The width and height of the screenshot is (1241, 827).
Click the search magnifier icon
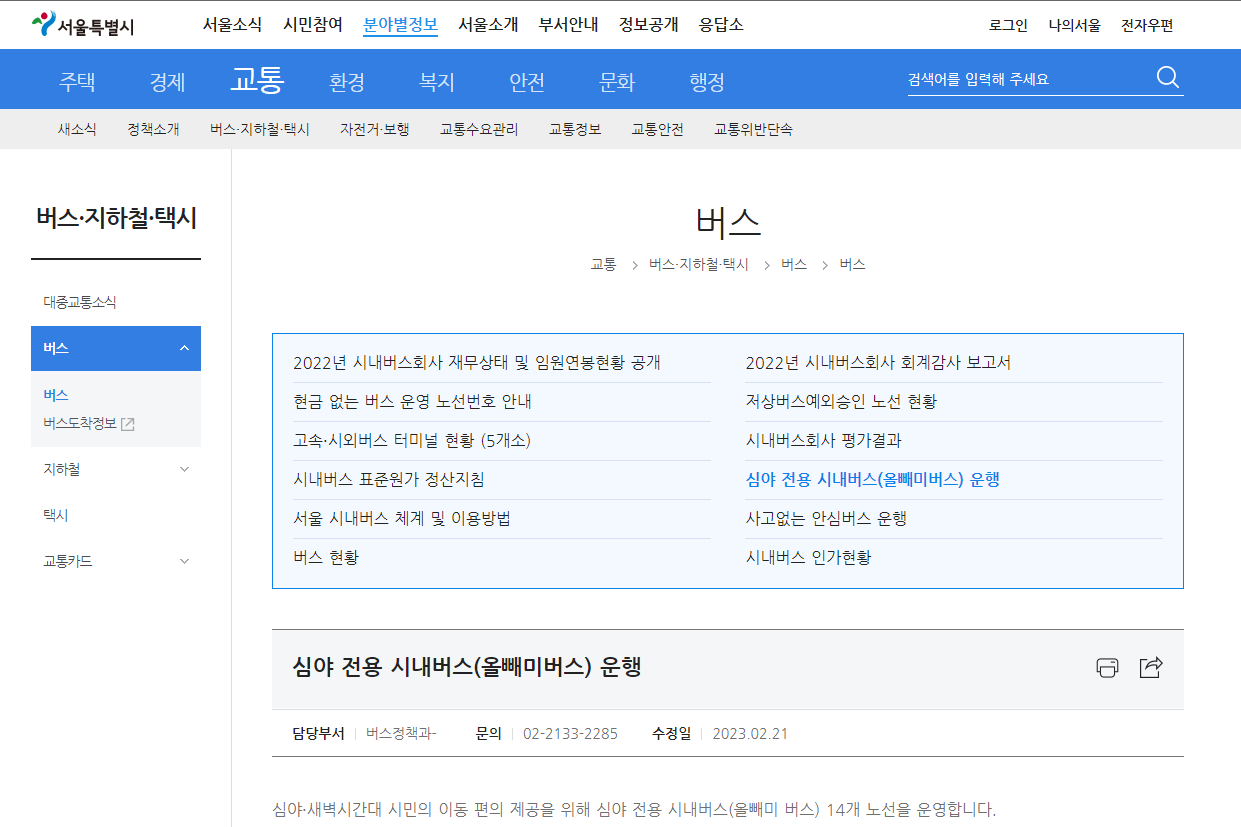tap(1166, 75)
